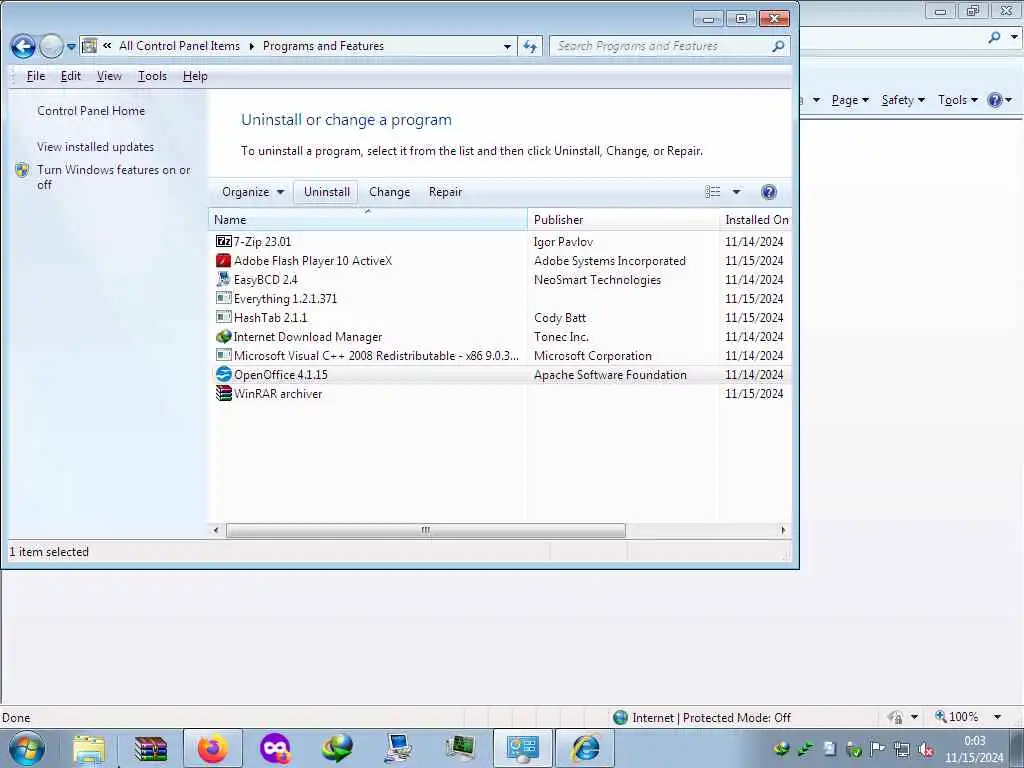Open the view options dropdown arrow
The height and width of the screenshot is (768, 1024).
click(736, 192)
